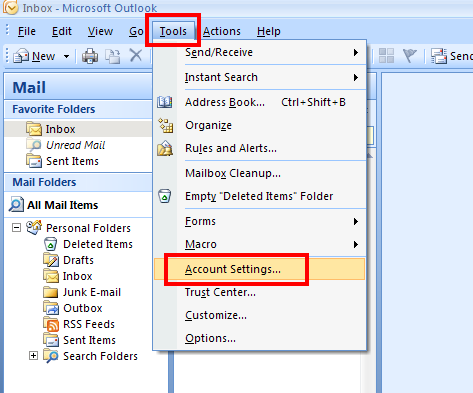
Task: Open the Instant Search submenu
Action: [x=259, y=77]
